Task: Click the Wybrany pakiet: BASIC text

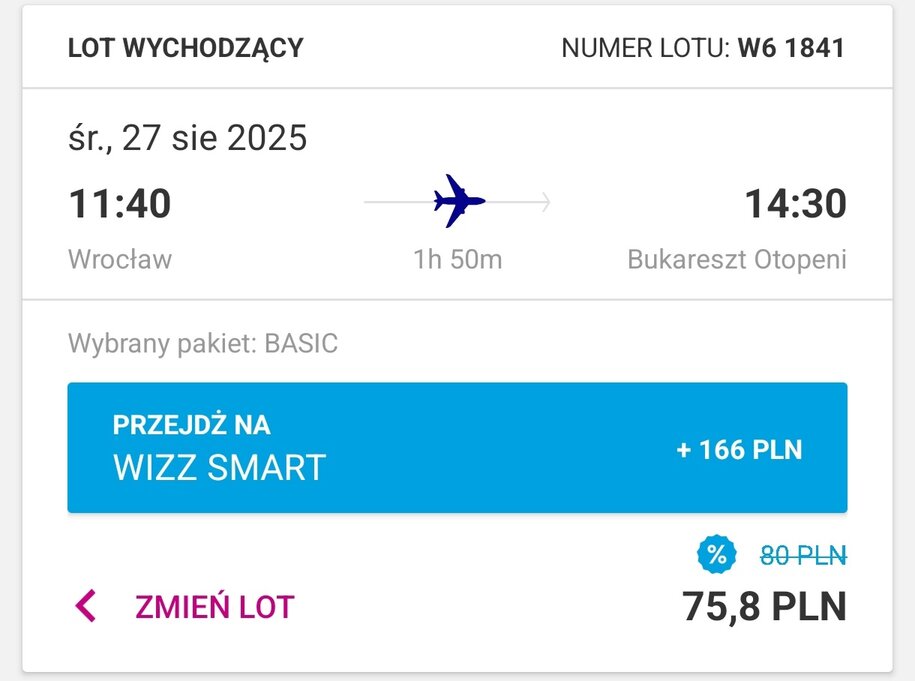Action: pos(203,344)
